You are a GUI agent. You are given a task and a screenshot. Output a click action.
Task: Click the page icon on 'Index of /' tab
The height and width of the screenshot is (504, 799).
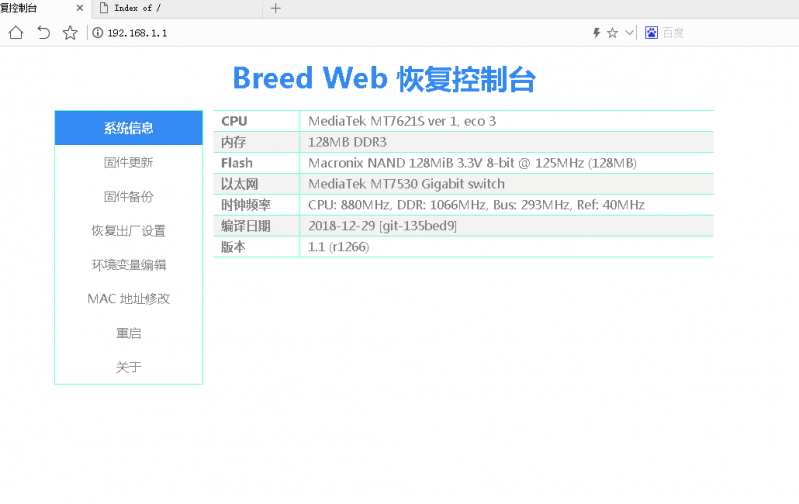(x=104, y=8)
